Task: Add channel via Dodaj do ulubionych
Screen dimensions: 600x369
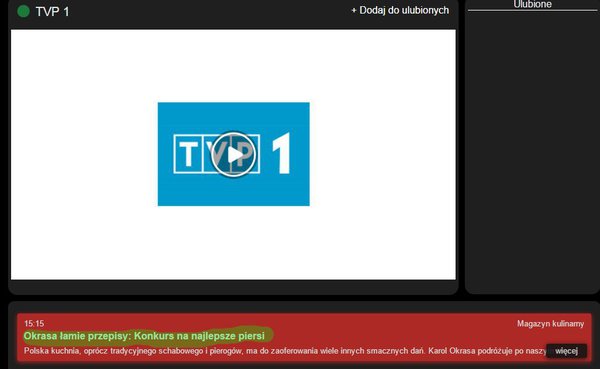Action: tap(400, 10)
